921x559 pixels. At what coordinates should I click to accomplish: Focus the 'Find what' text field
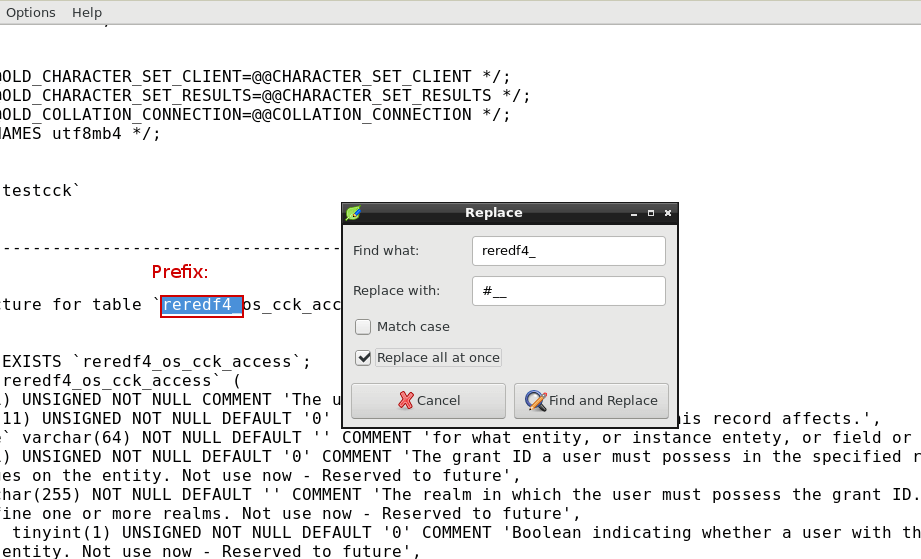[568, 251]
